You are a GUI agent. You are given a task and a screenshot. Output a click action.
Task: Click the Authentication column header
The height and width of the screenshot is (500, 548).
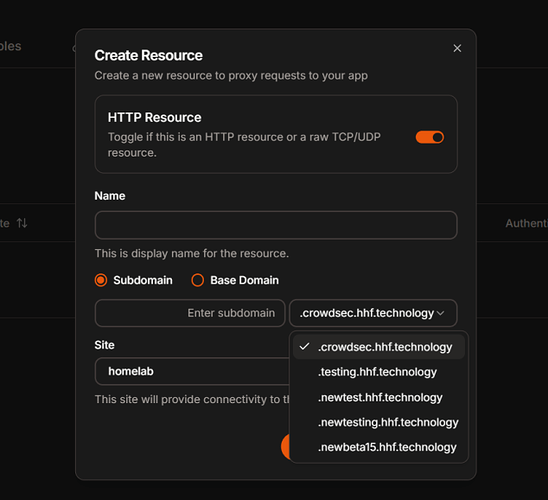(x=526, y=223)
